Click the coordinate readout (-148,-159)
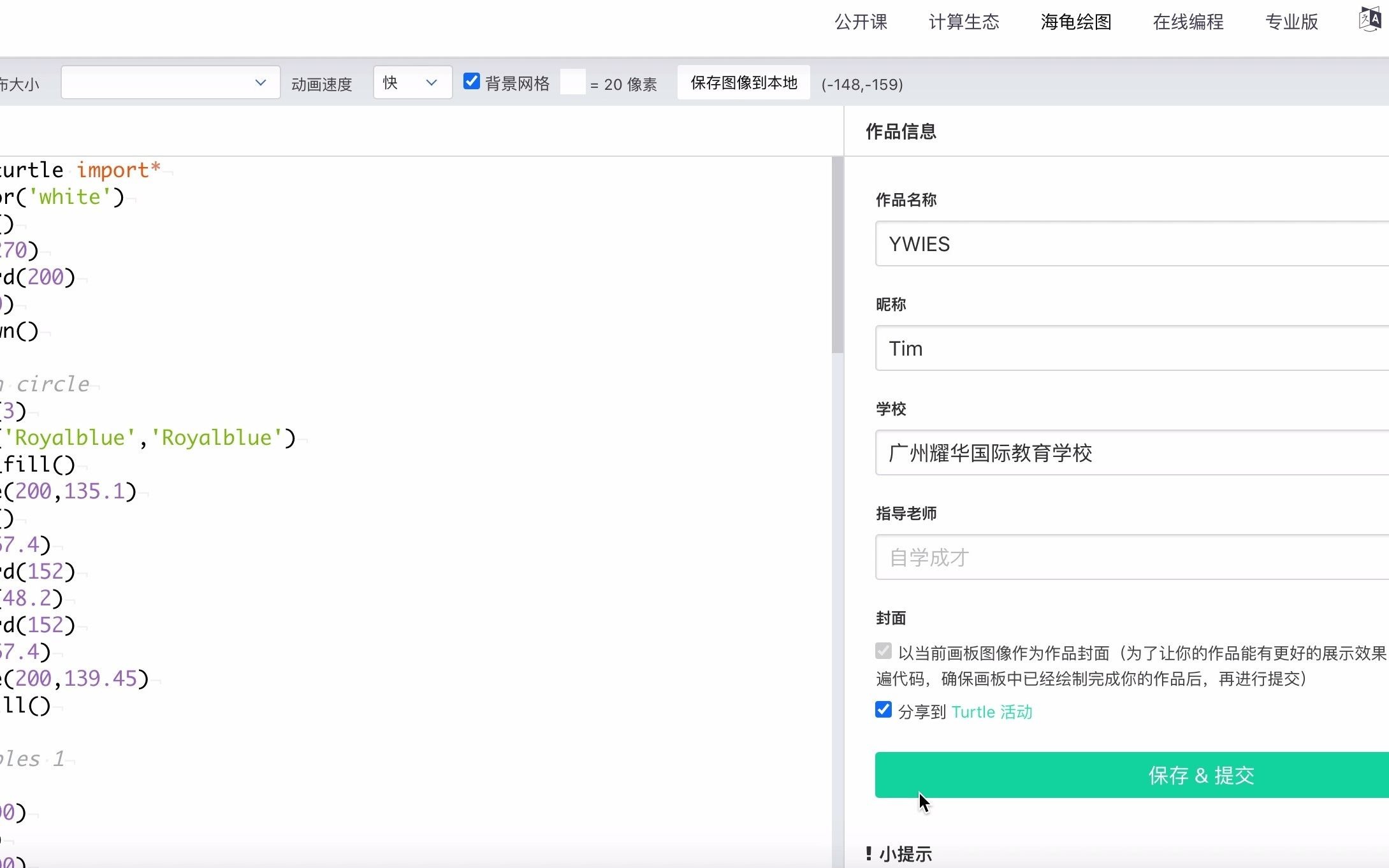The width and height of the screenshot is (1389, 868). point(862,84)
